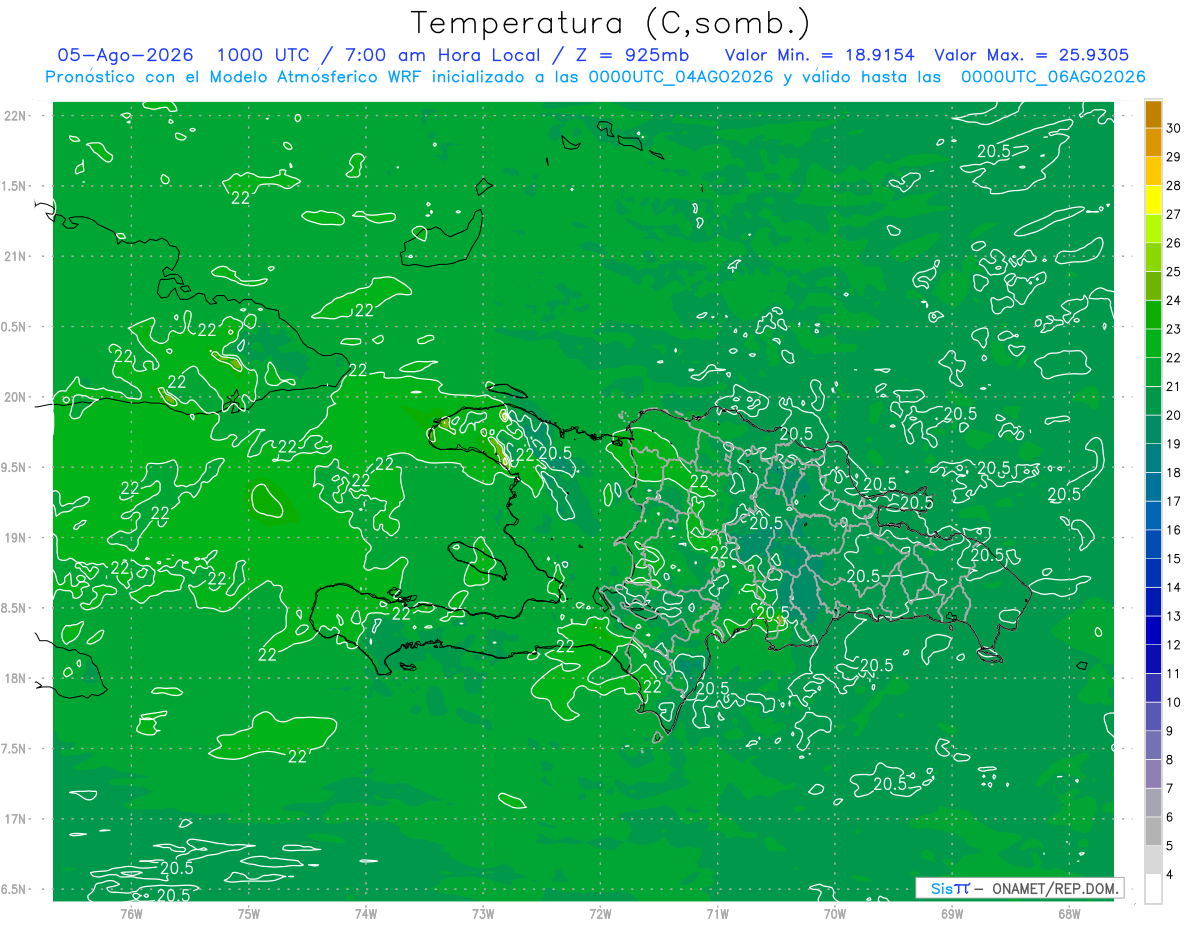1200x927 pixels.
Task: Click the "75W" longitude axis label
Action: pyautogui.click(x=249, y=913)
